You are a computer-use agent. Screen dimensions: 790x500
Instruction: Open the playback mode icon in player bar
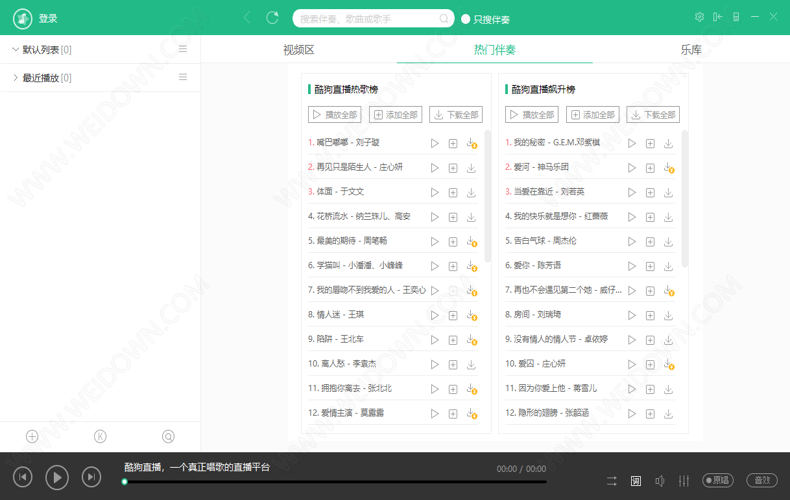(612, 481)
